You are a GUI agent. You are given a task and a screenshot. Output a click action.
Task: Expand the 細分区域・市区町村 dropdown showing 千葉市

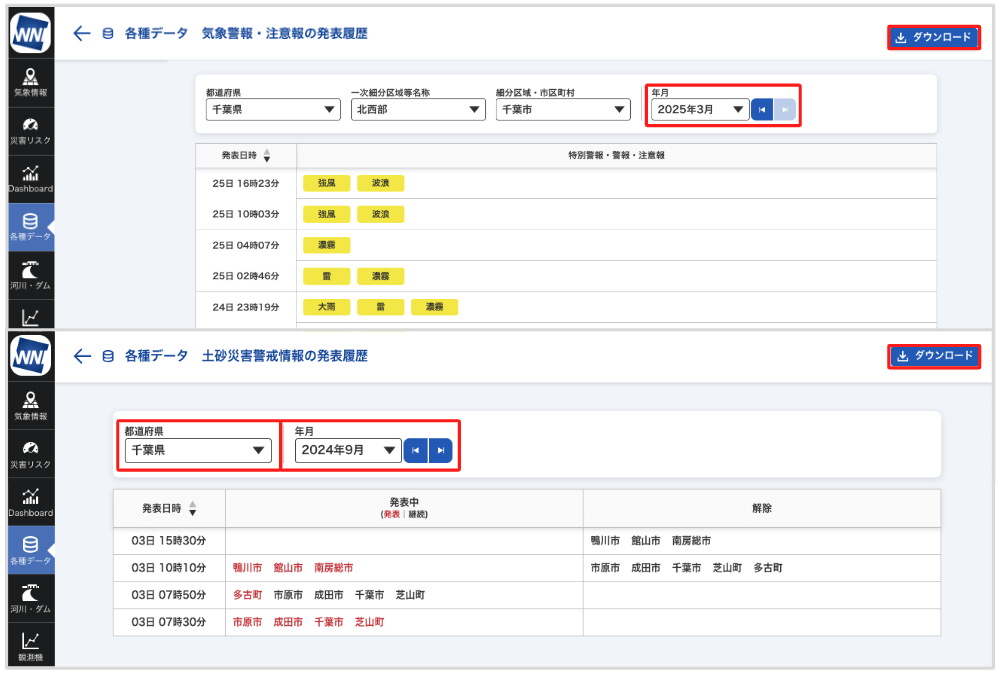click(563, 109)
